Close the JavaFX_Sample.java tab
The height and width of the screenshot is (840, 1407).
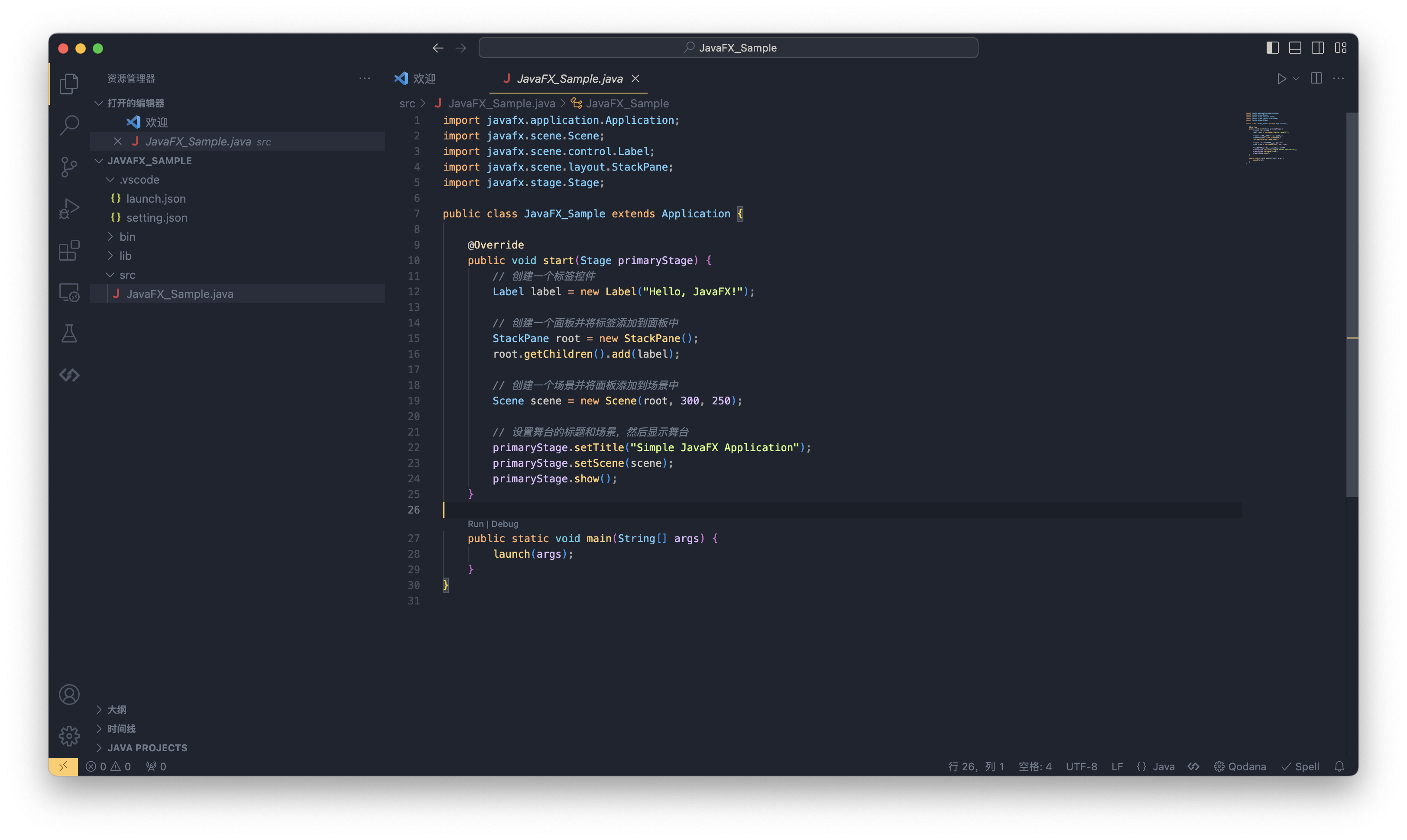pos(636,79)
